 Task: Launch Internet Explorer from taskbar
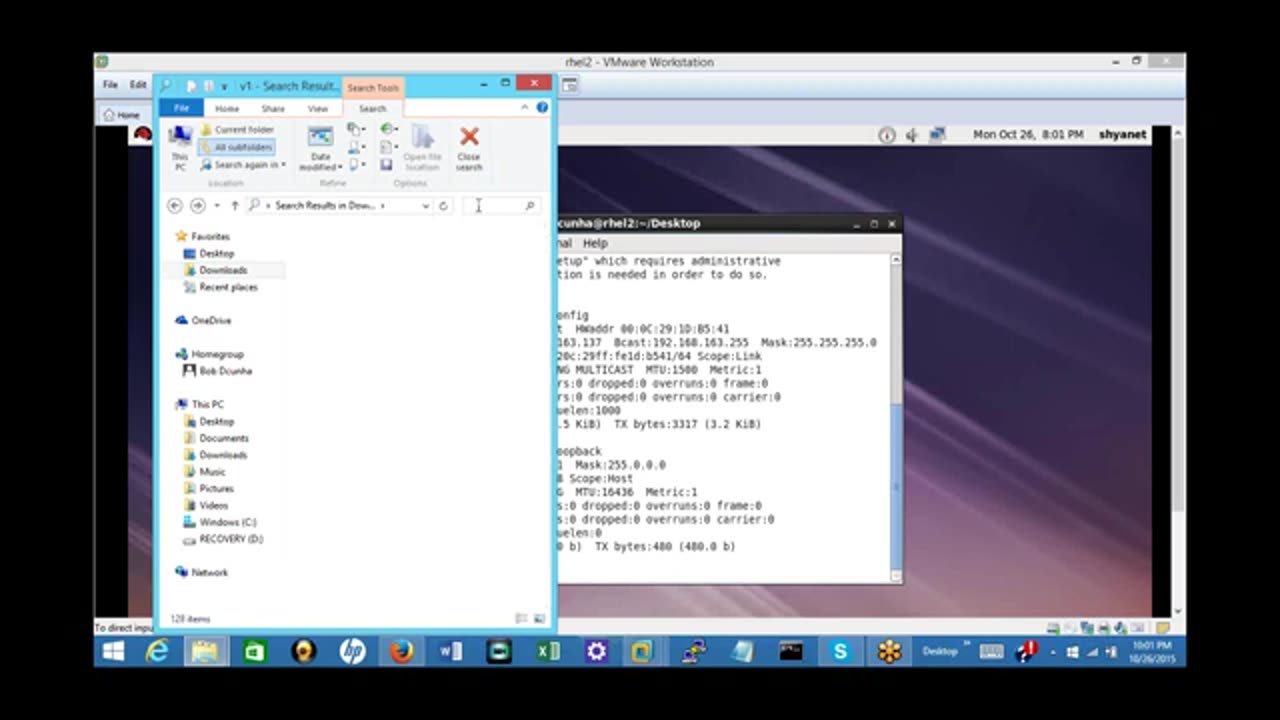157,652
